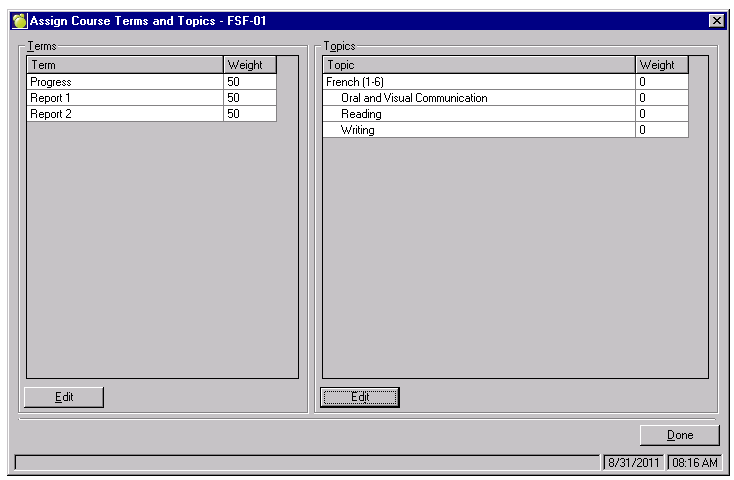
Task: Close the Assign Course Terms dialog
Action: pyautogui.click(x=715, y=20)
